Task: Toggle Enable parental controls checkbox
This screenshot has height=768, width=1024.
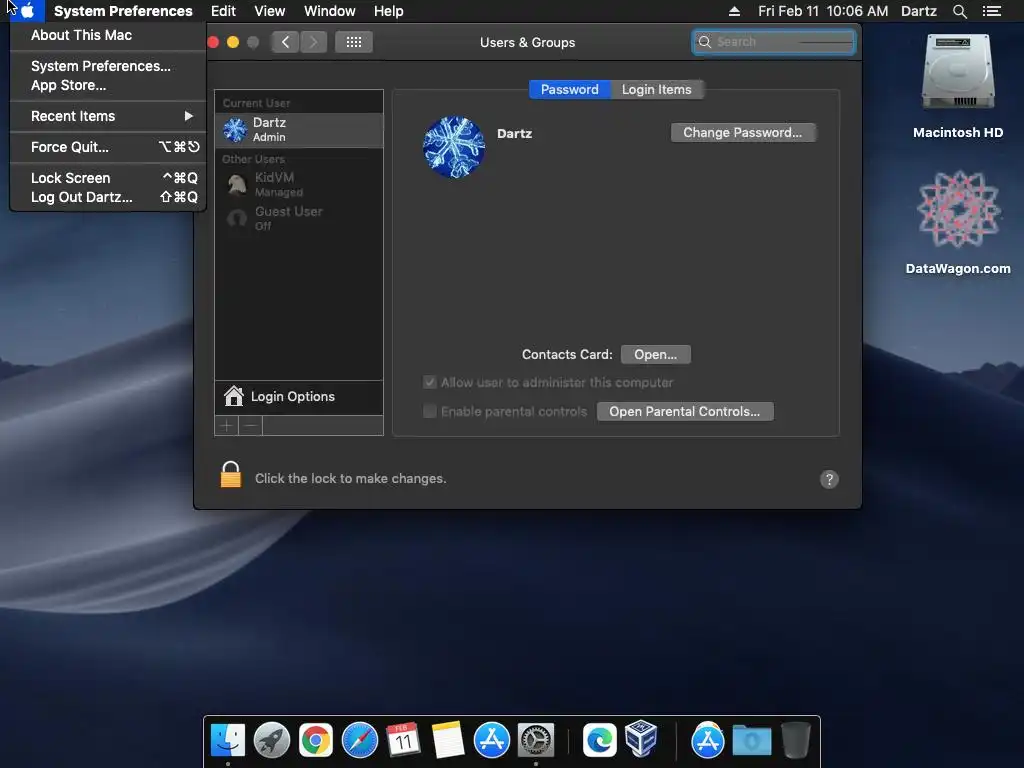Action: click(430, 411)
